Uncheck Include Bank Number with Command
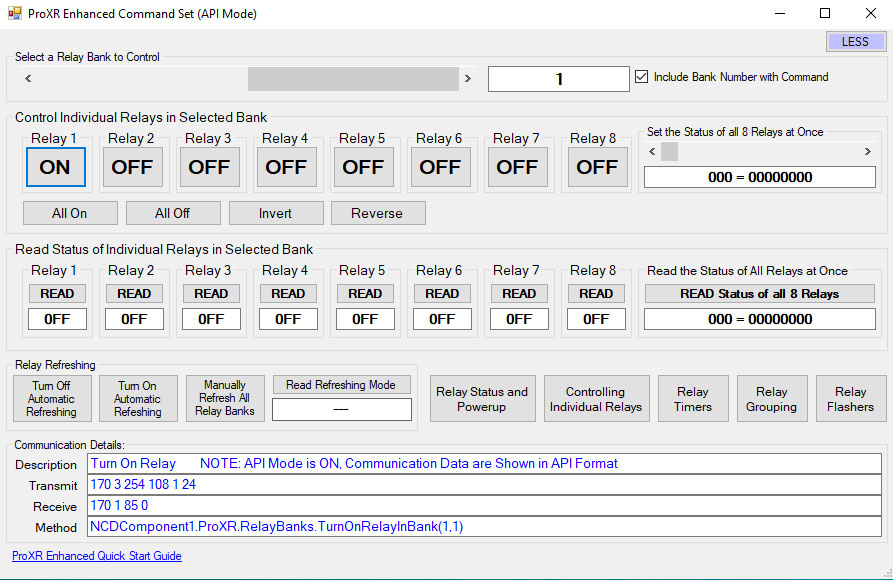Screen dimensions: 893x580 click(642, 77)
